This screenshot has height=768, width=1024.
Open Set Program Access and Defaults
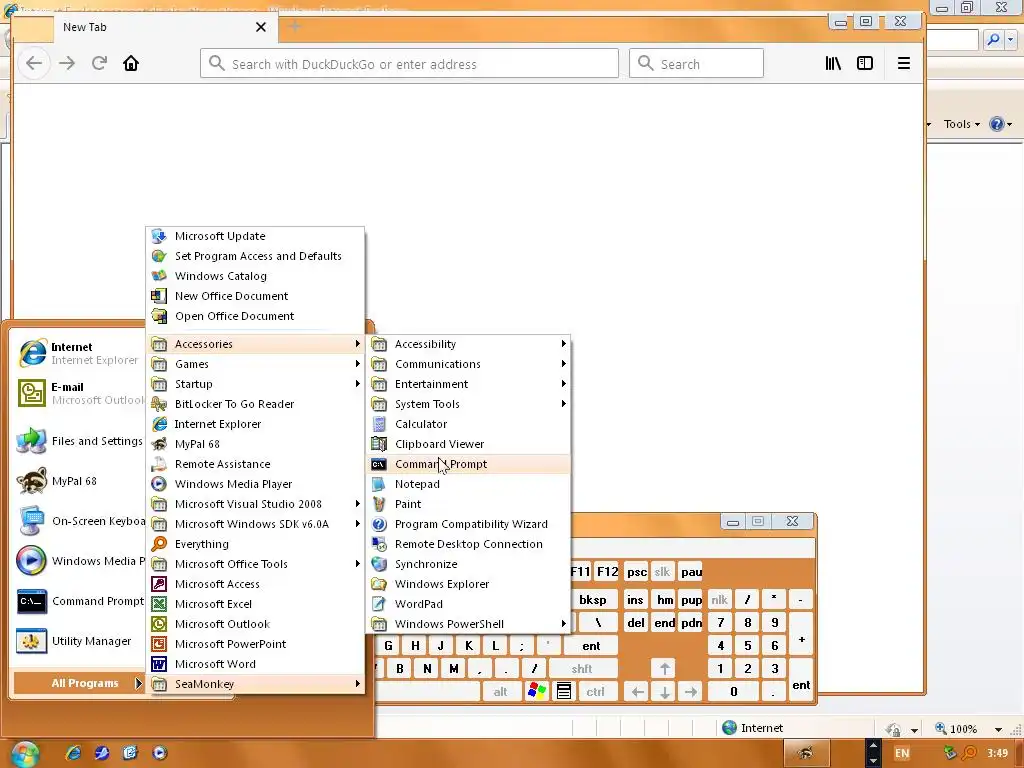click(x=255, y=256)
